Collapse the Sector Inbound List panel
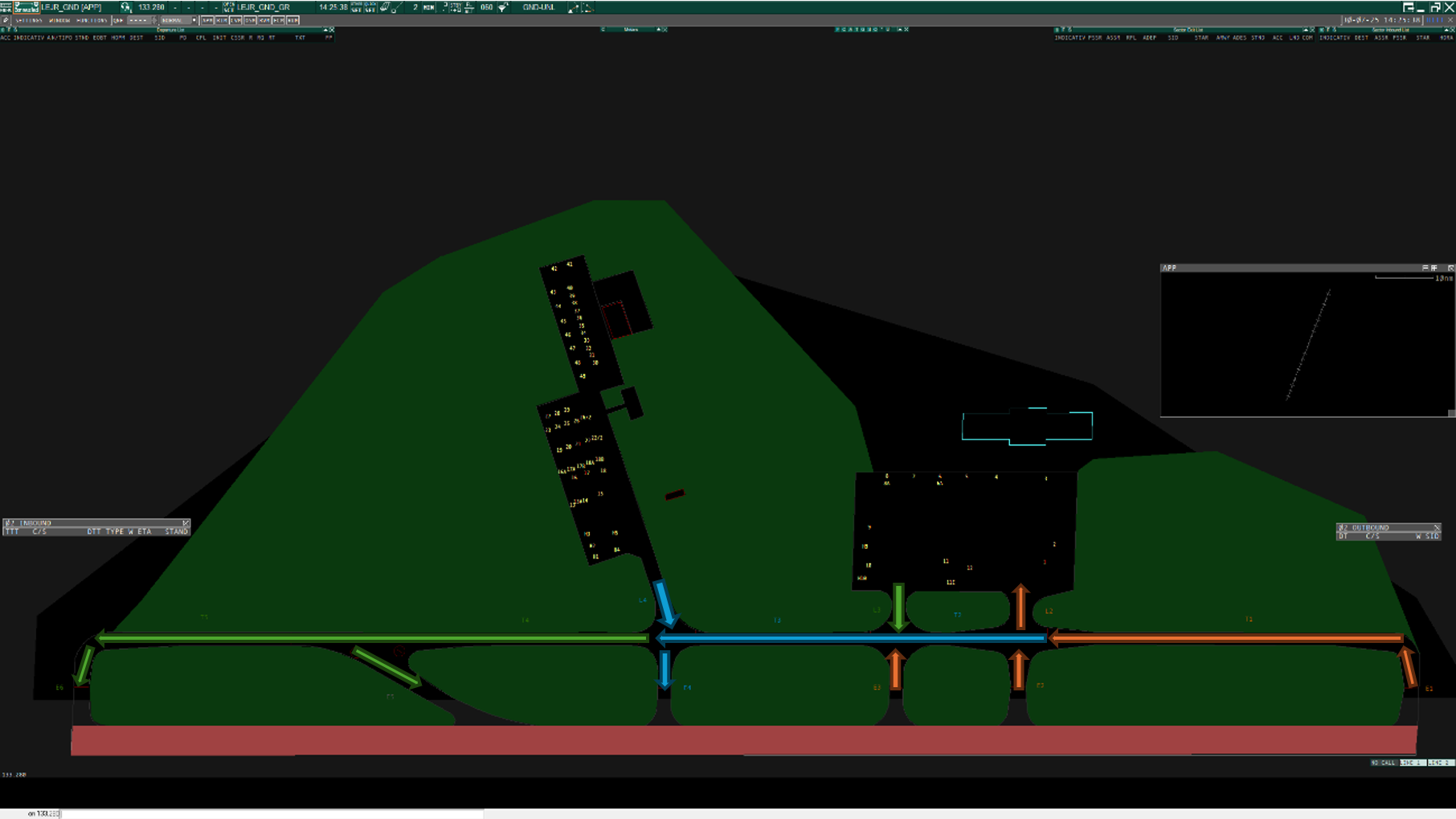1456x819 pixels. click(1446, 30)
